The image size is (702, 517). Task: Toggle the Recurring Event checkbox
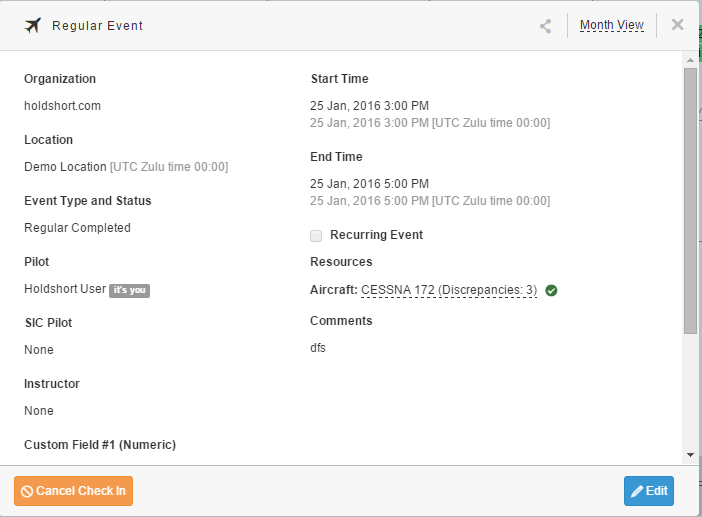[316, 235]
